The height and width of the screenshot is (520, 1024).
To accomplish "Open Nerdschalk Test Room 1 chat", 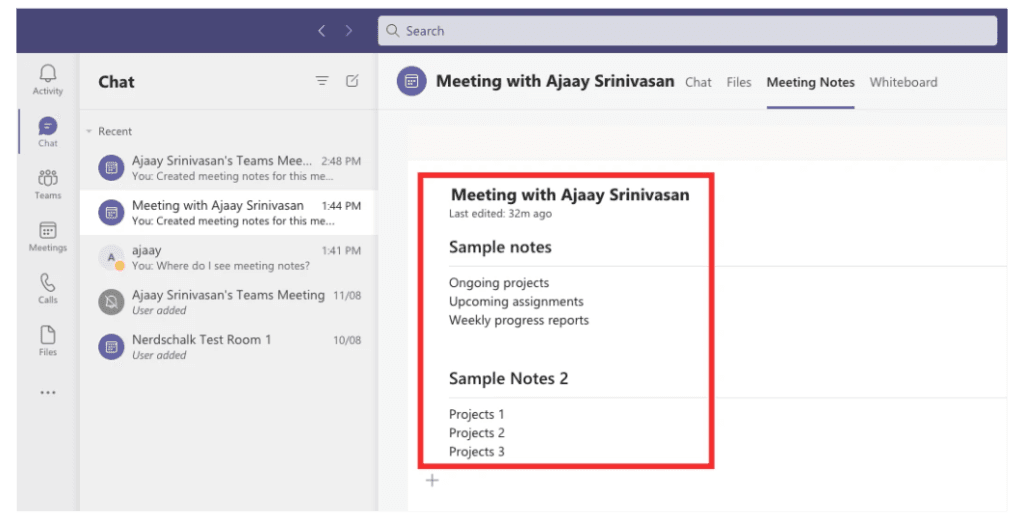I will pyautogui.click(x=228, y=346).
